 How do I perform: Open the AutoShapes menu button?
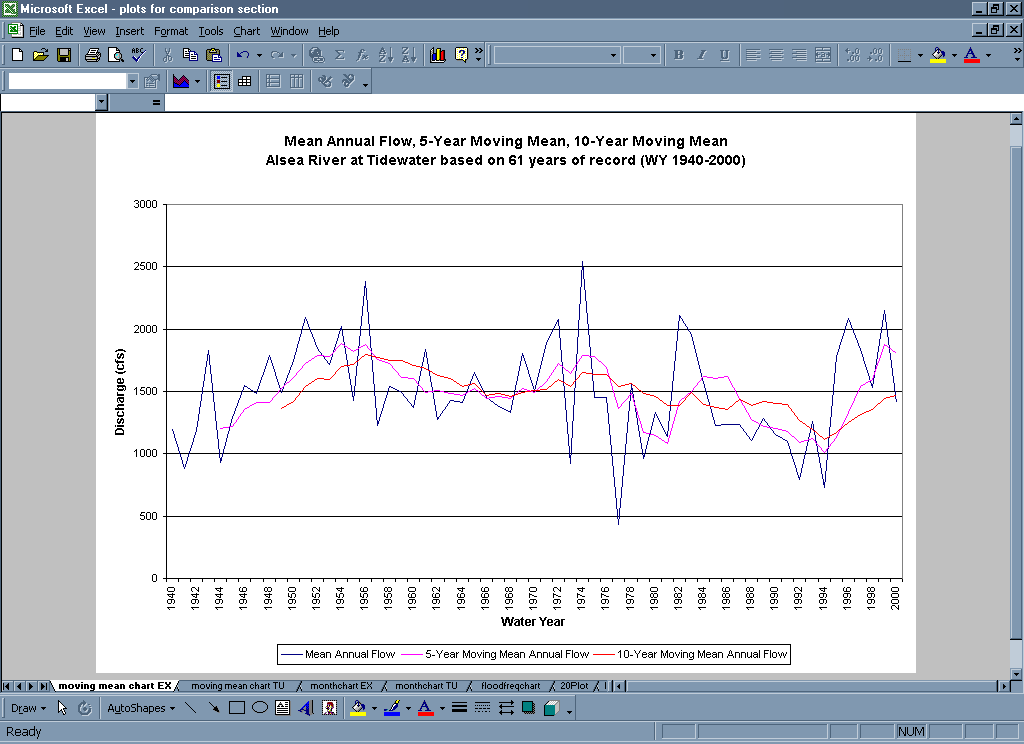[140, 708]
